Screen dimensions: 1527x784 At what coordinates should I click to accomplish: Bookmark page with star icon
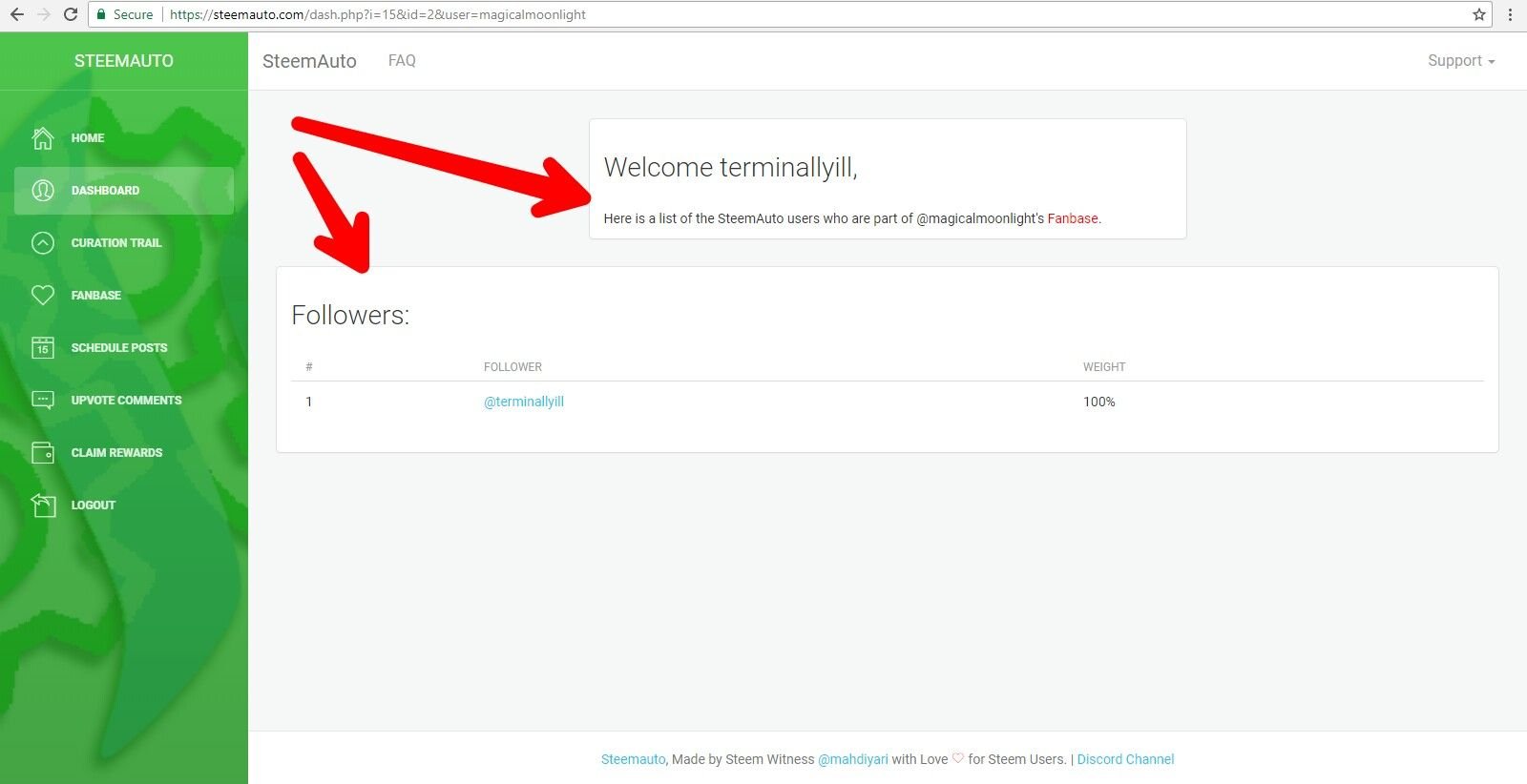(x=1479, y=14)
